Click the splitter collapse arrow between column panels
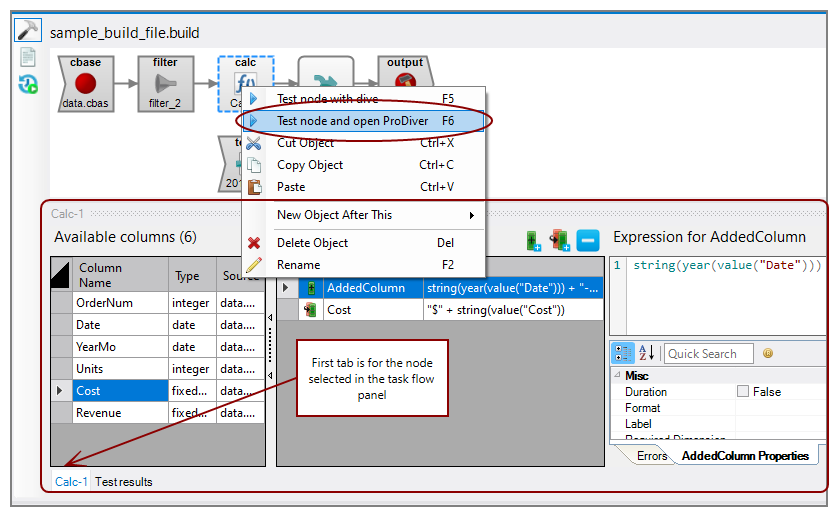The image size is (838, 517). [x=268, y=318]
